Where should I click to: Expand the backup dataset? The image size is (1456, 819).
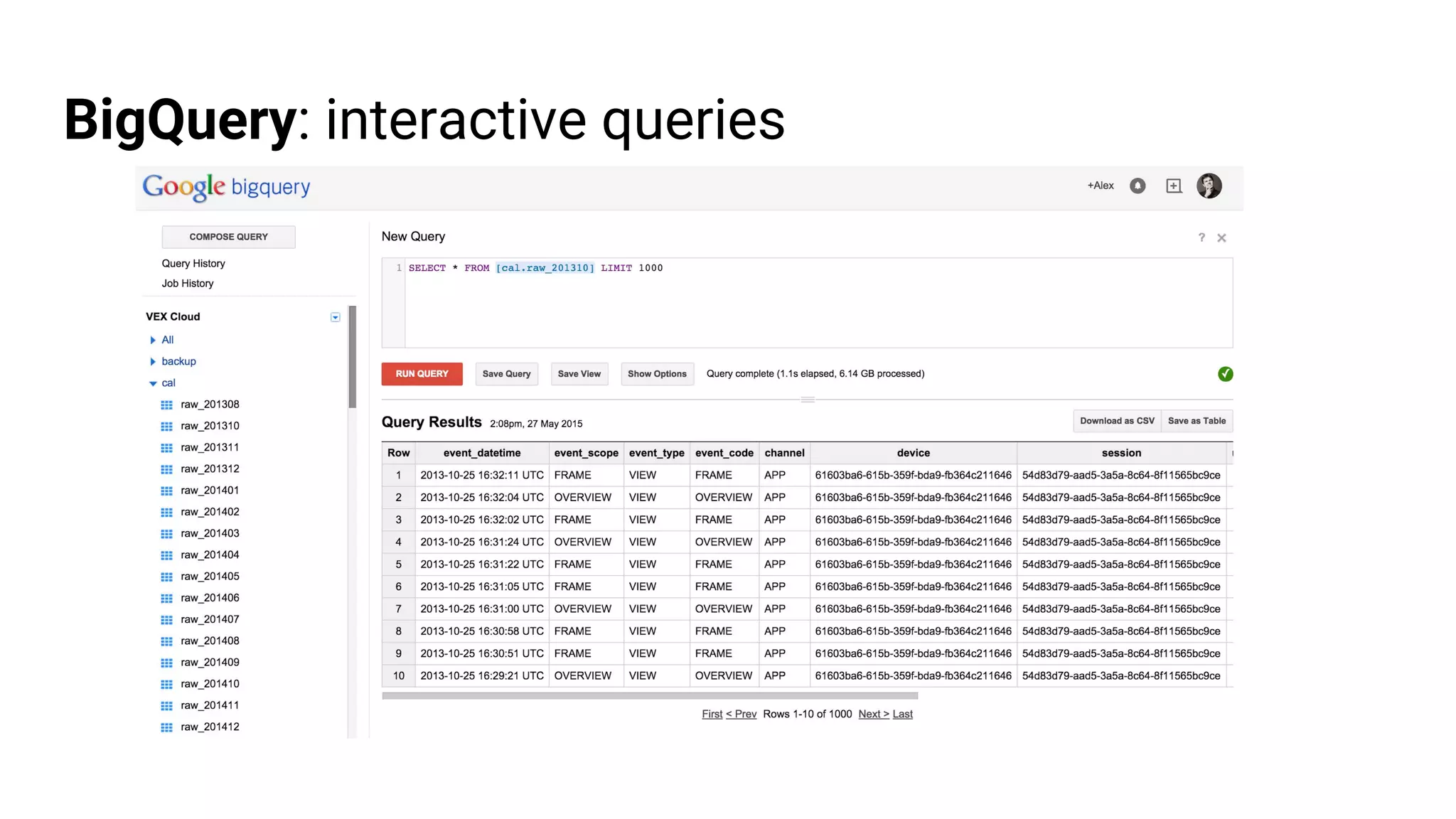point(152,361)
